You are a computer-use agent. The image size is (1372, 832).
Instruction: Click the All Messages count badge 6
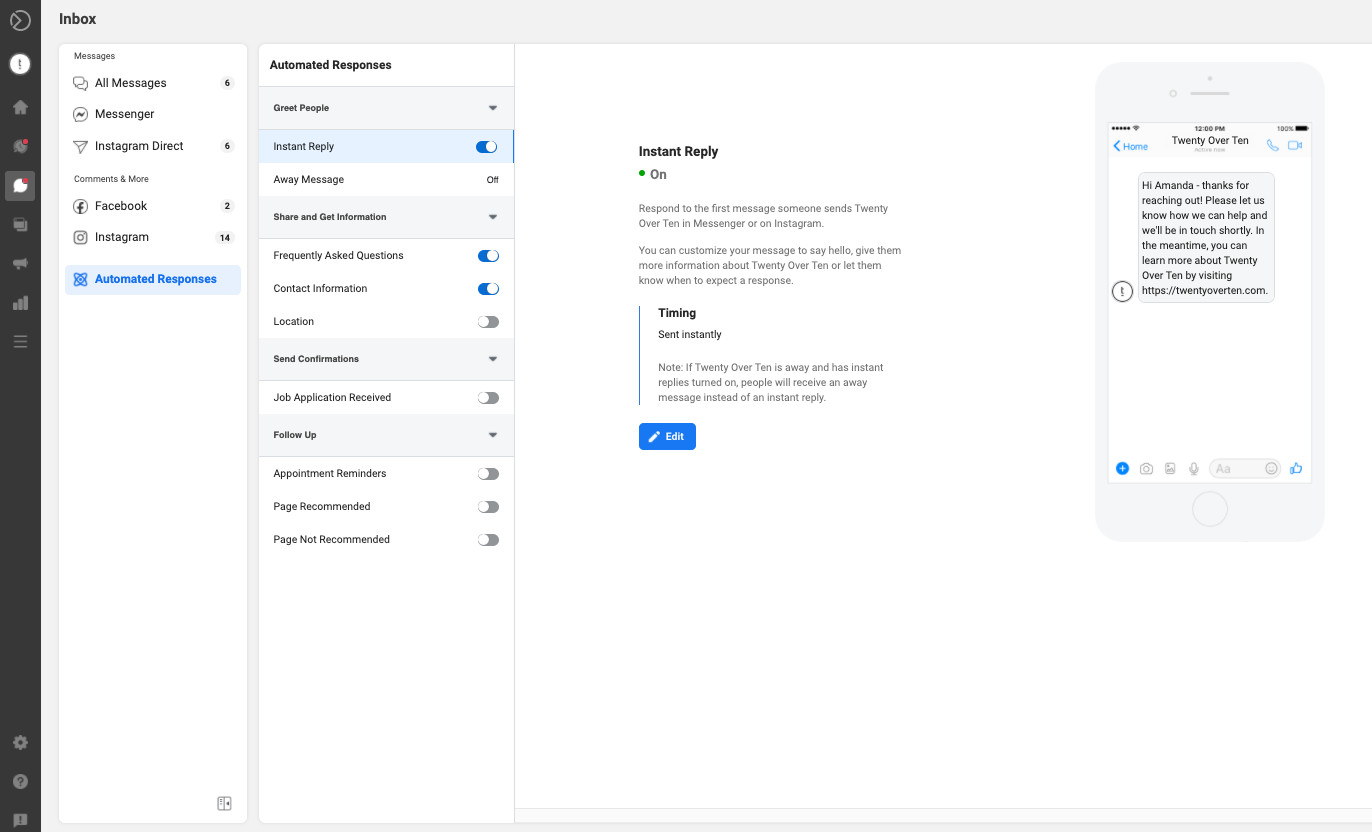point(227,83)
